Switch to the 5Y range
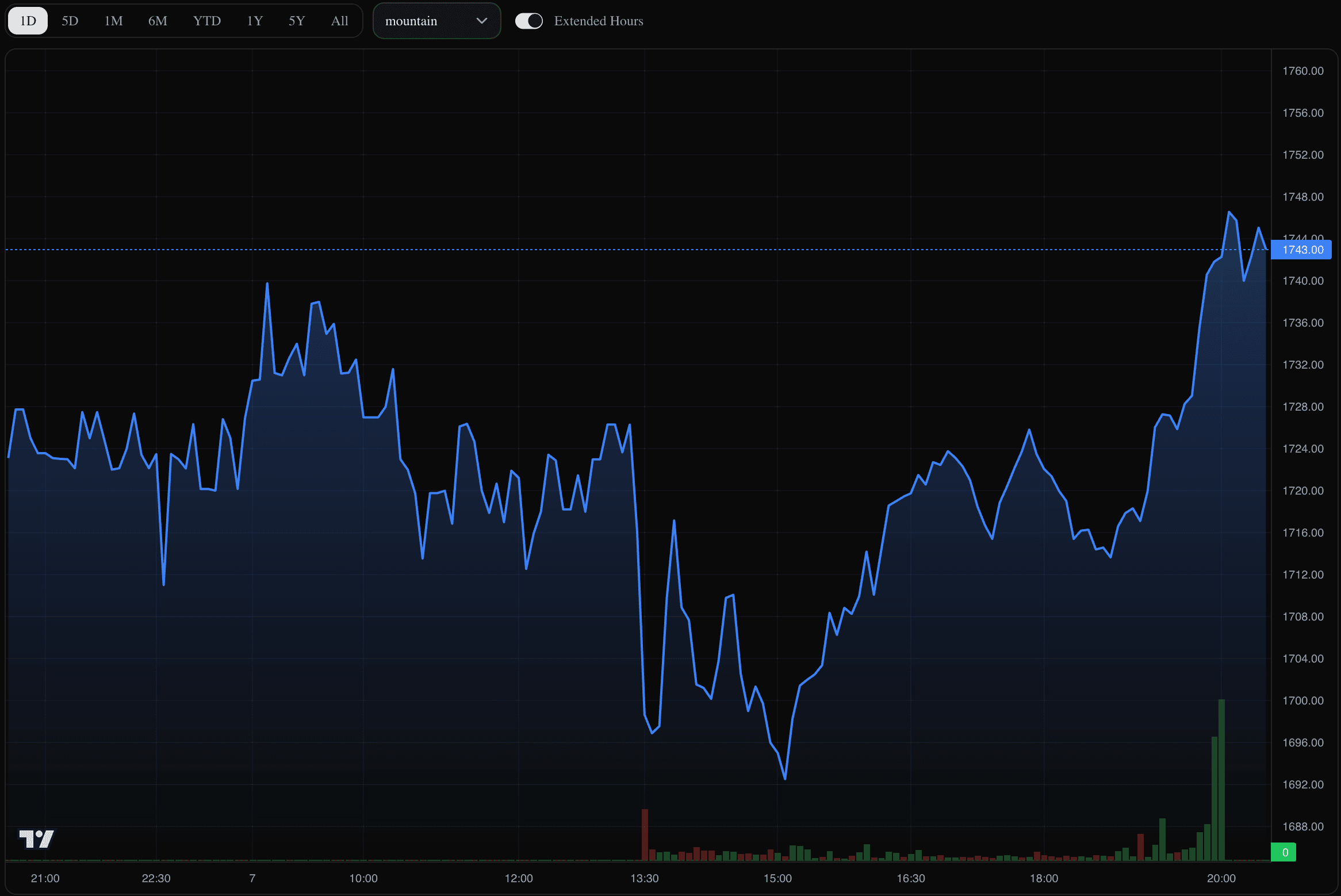Viewport: 1341px width, 896px height. (297, 21)
